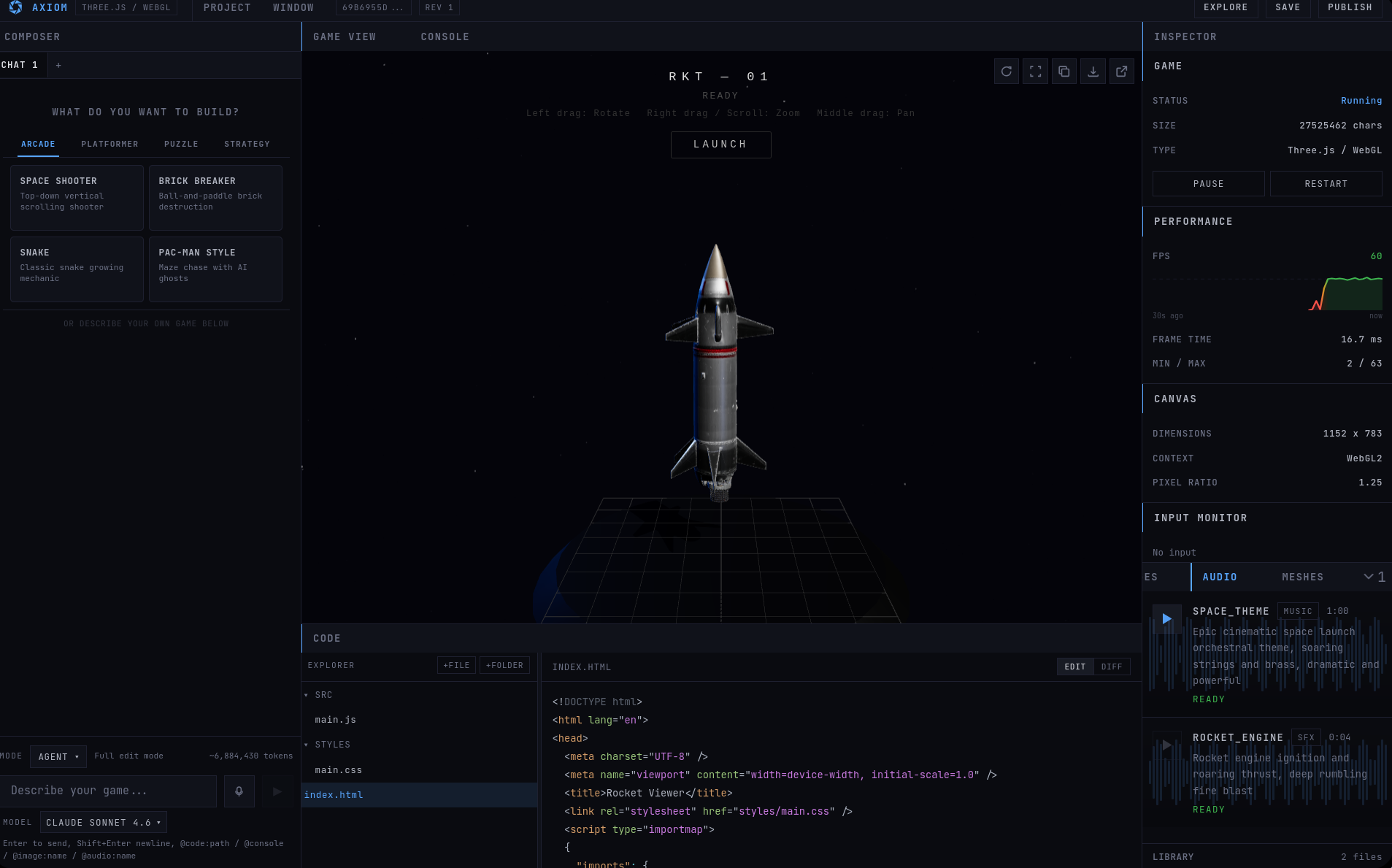Open the WINDOW menu

coord(293,7)
